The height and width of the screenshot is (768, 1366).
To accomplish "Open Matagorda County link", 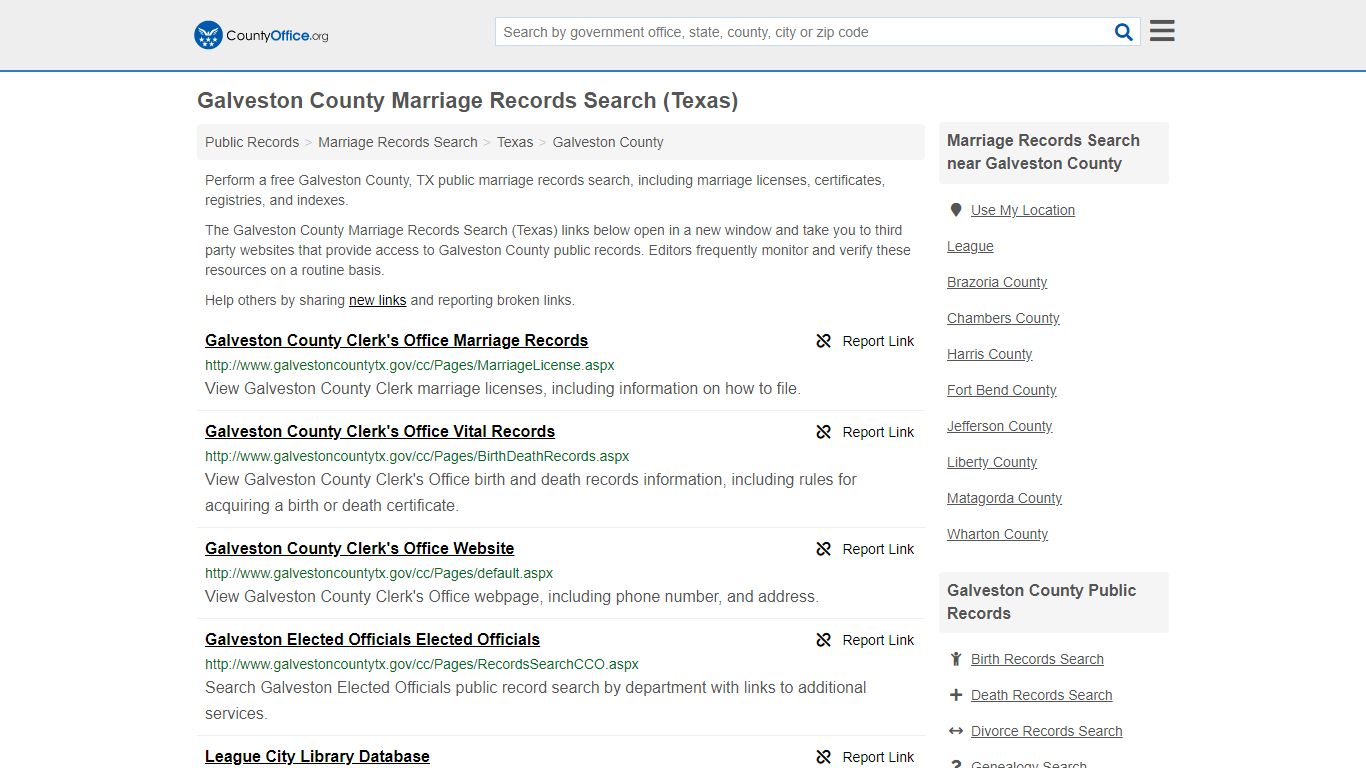I will point(1004,498).
